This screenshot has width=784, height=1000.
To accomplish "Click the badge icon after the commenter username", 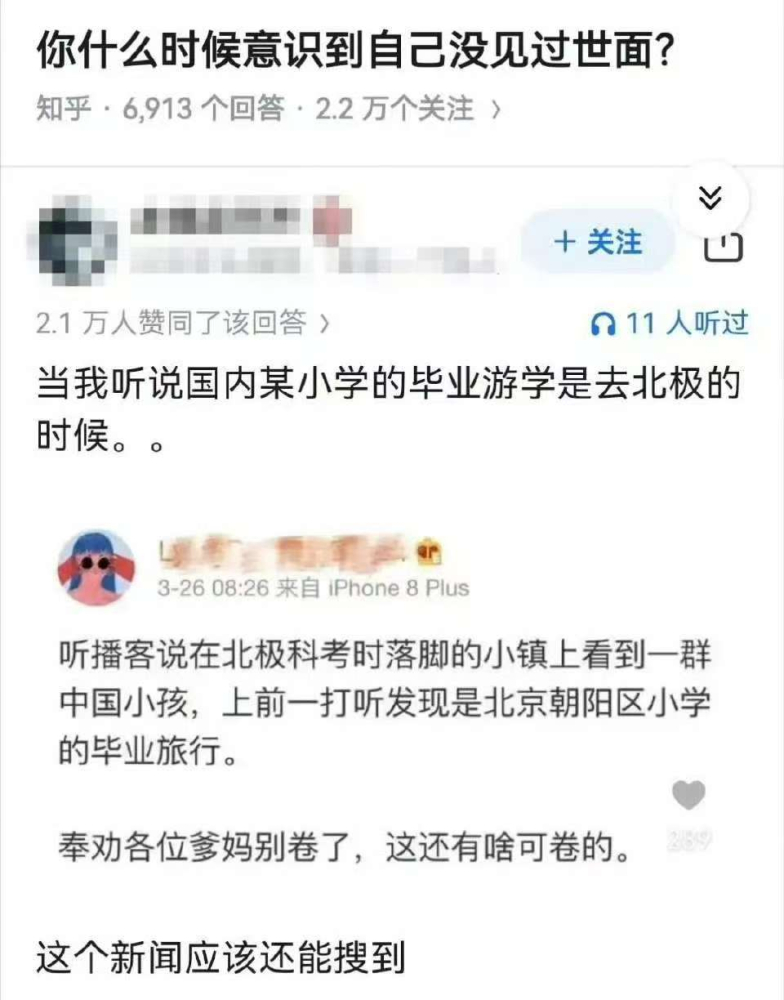I will pos(429,552).
